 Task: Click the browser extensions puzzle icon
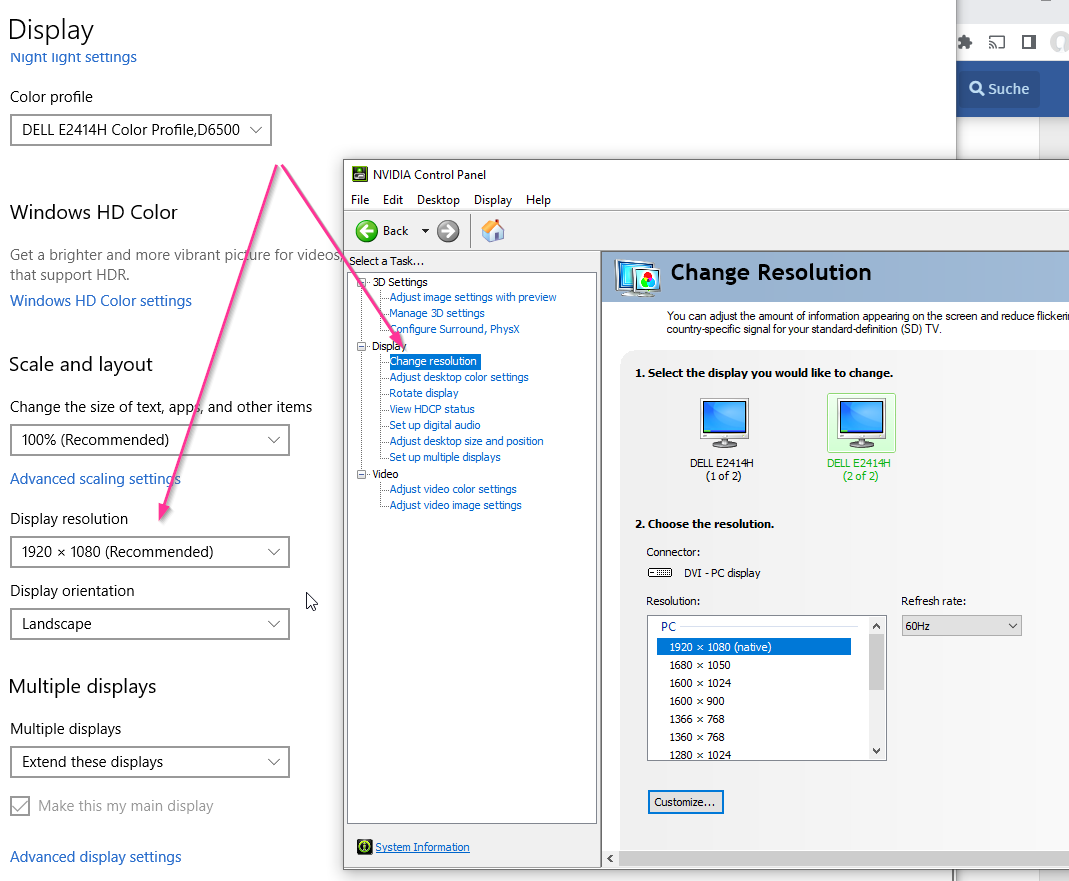point(965,42)
